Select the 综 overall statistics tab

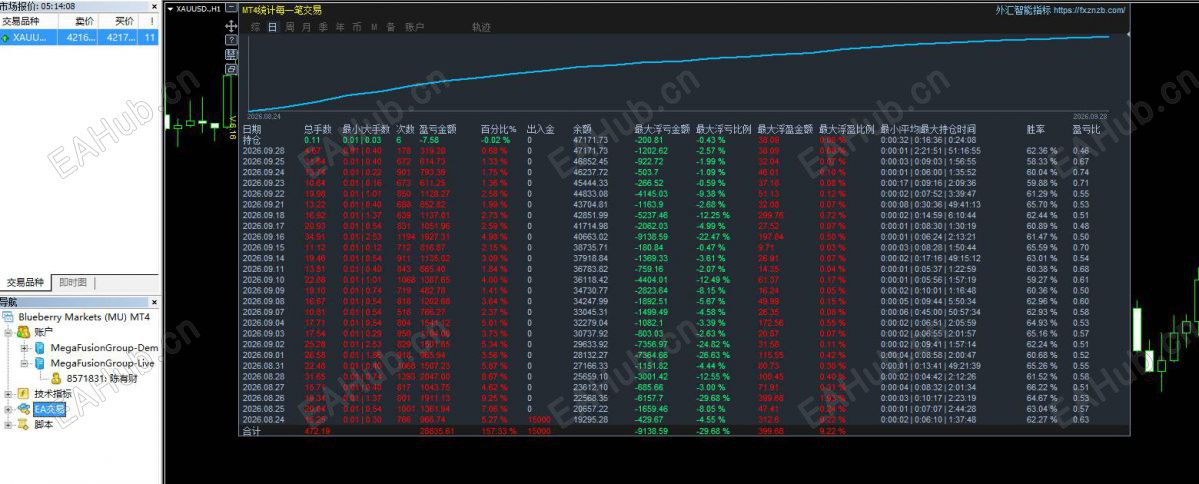click(x=255, y=28)
